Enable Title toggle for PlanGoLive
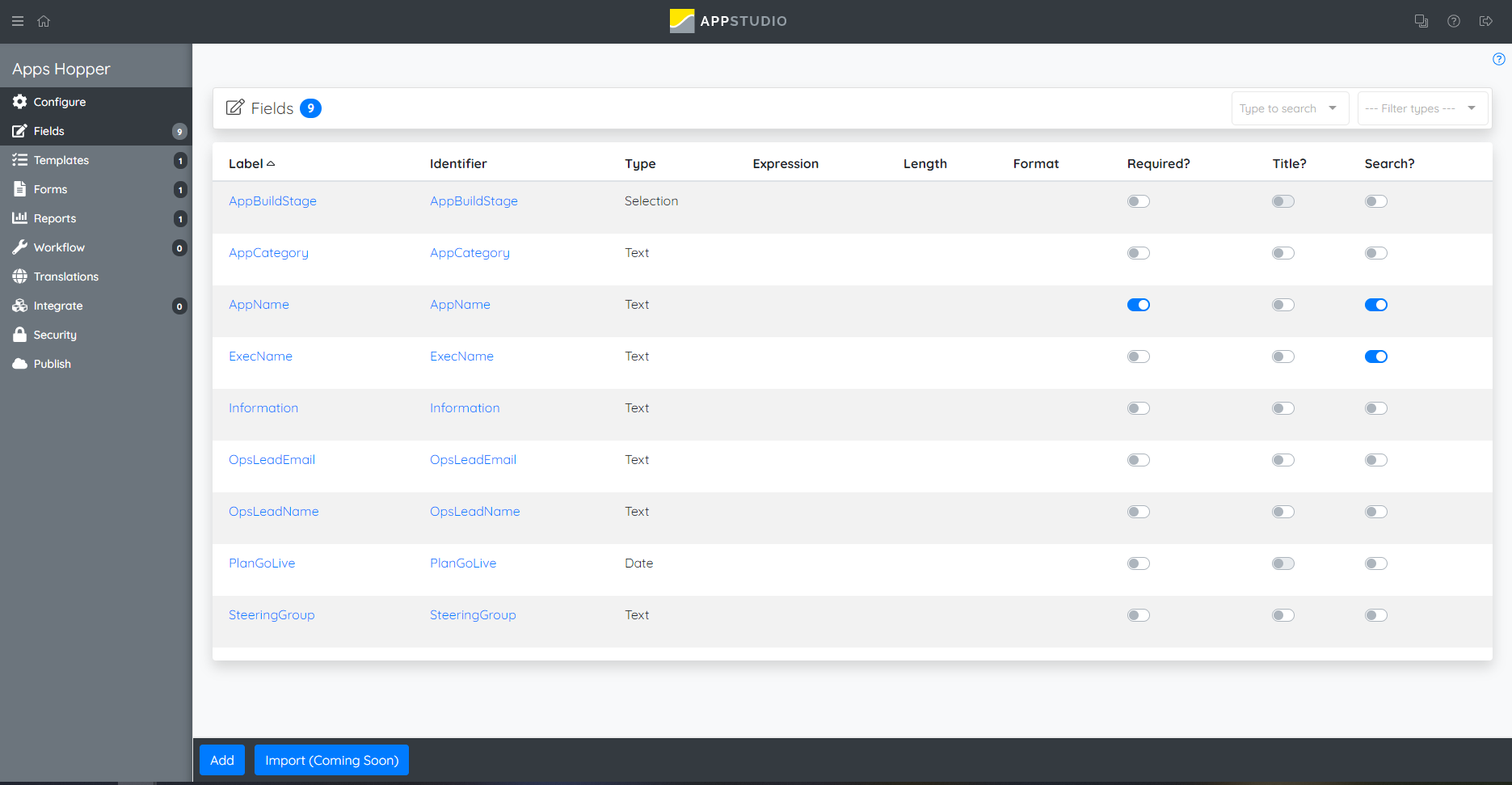 pos(1283,563)
